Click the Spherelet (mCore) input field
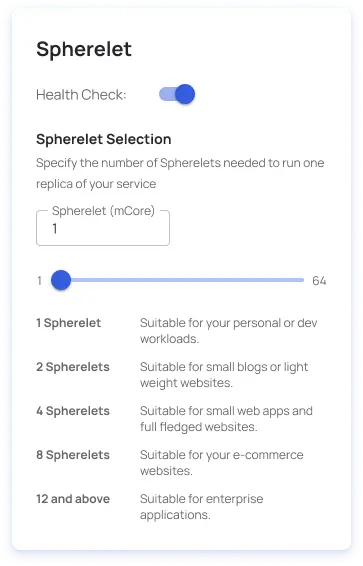 (103, 228)
